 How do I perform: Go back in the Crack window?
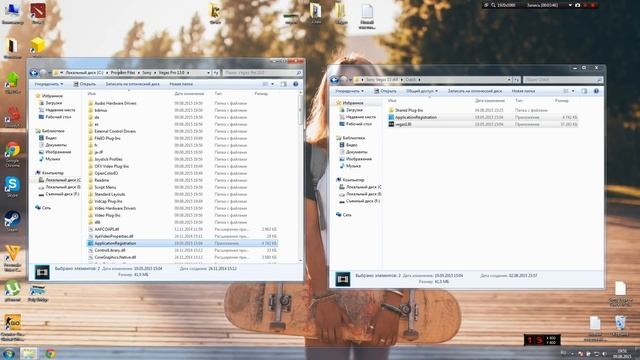click(335, 80)
